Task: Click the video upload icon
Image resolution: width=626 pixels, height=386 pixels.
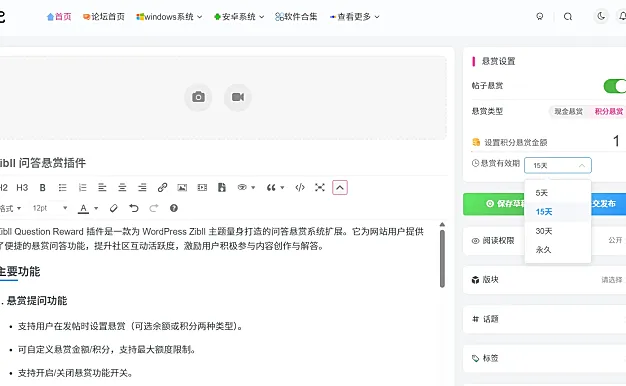Action: (x=238, y=97)
